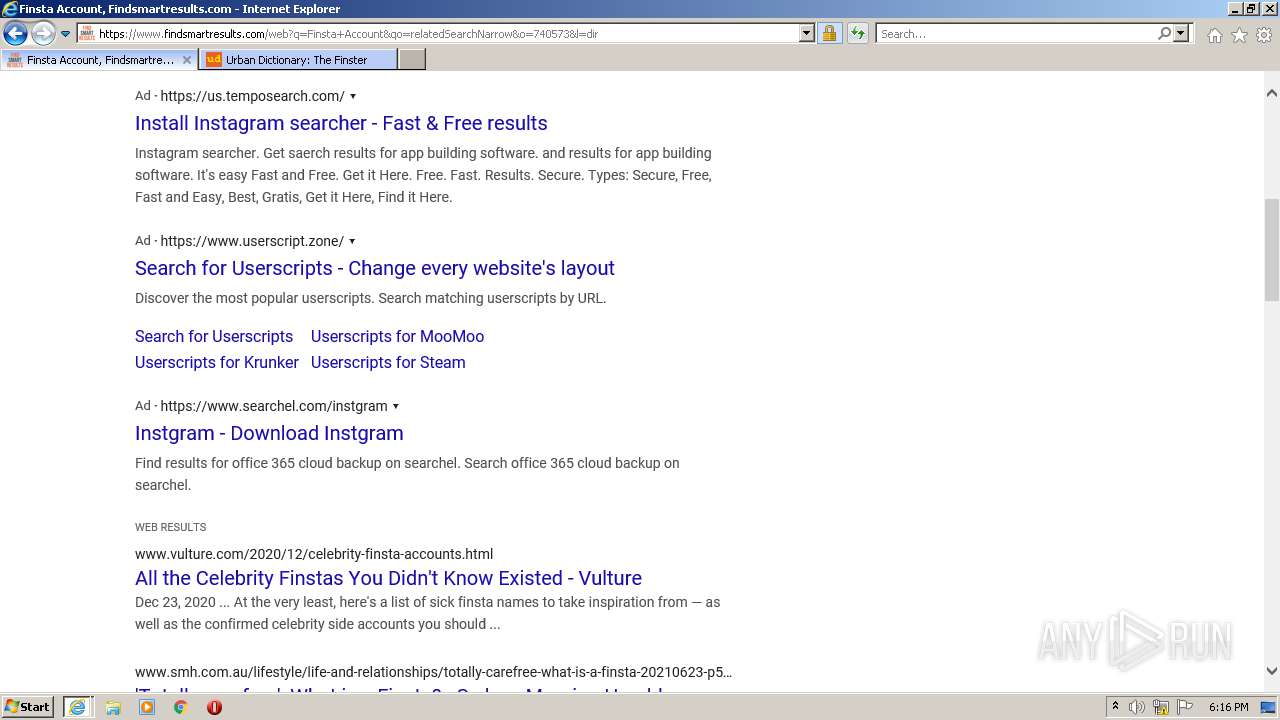Open the Action Center flag icon
Screen dimensions: 1280x720
pos(1185,707)
